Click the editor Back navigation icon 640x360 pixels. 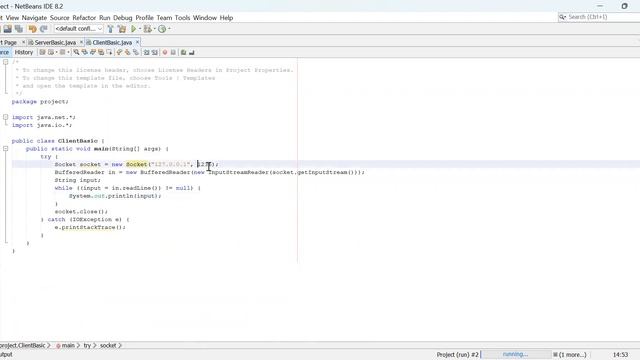(x=51, y=52)
